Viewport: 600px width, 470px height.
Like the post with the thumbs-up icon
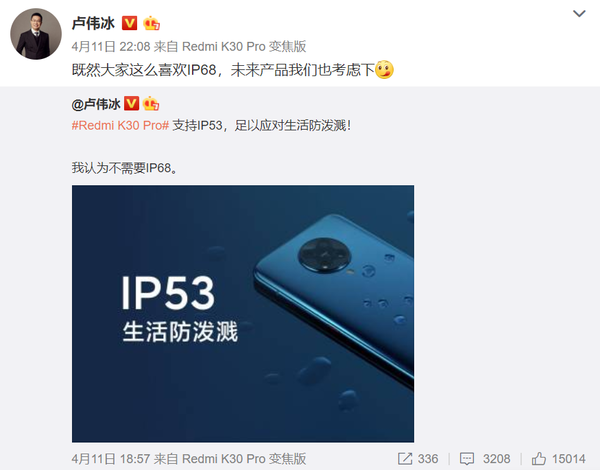pos(538,459)
